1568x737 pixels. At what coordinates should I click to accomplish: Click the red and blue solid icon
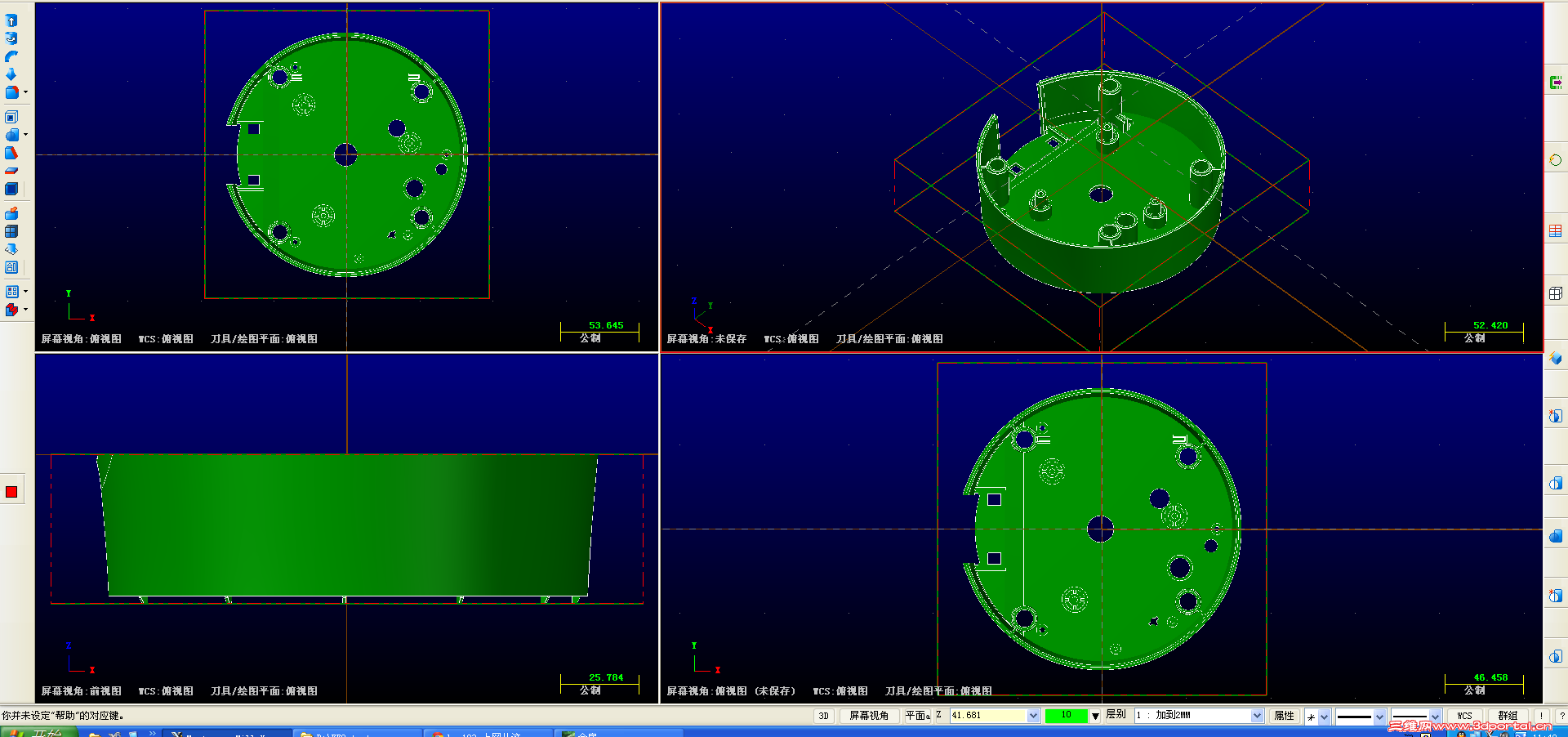pos(11,310)
